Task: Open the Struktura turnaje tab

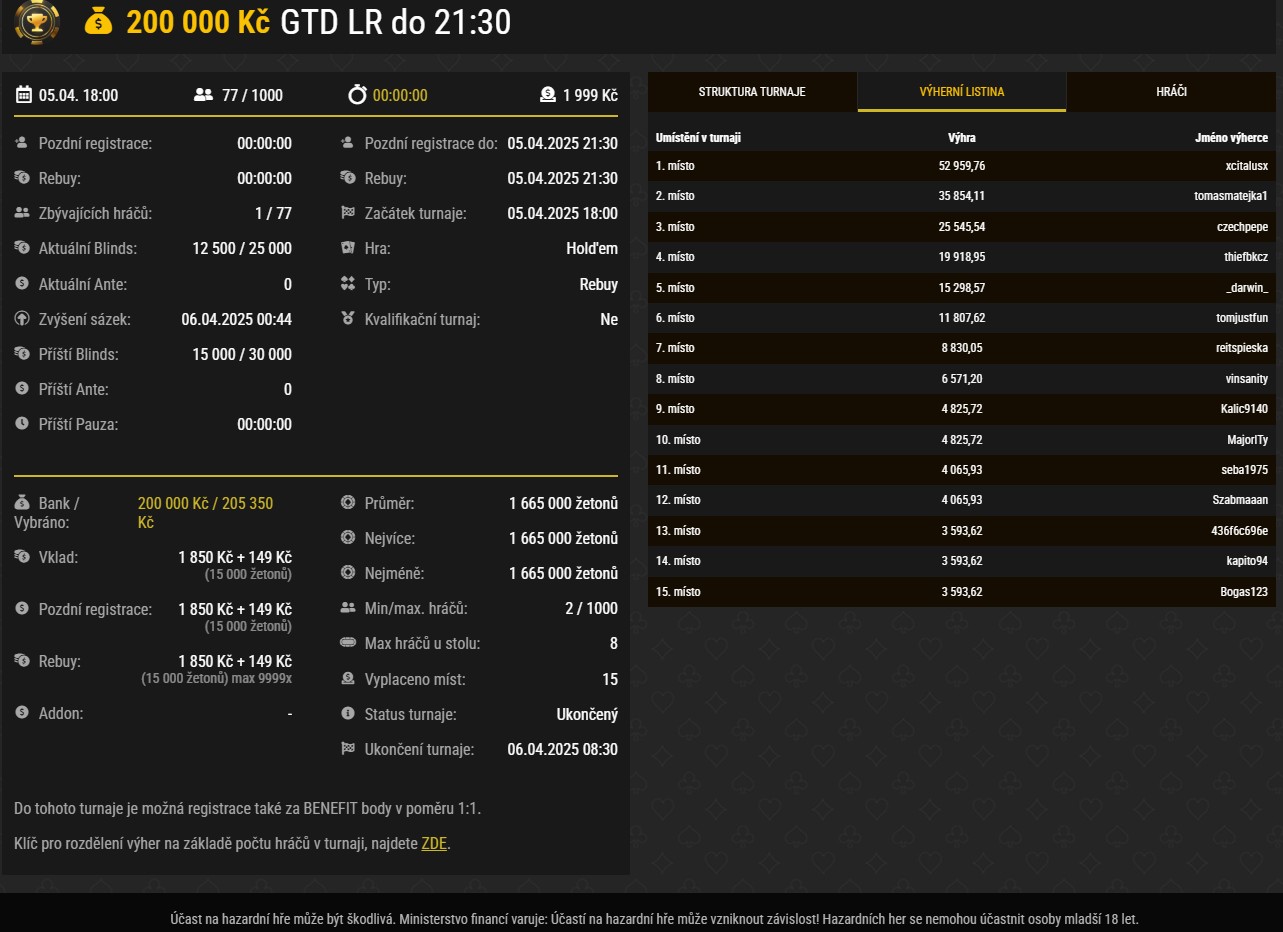Action: 752,92
